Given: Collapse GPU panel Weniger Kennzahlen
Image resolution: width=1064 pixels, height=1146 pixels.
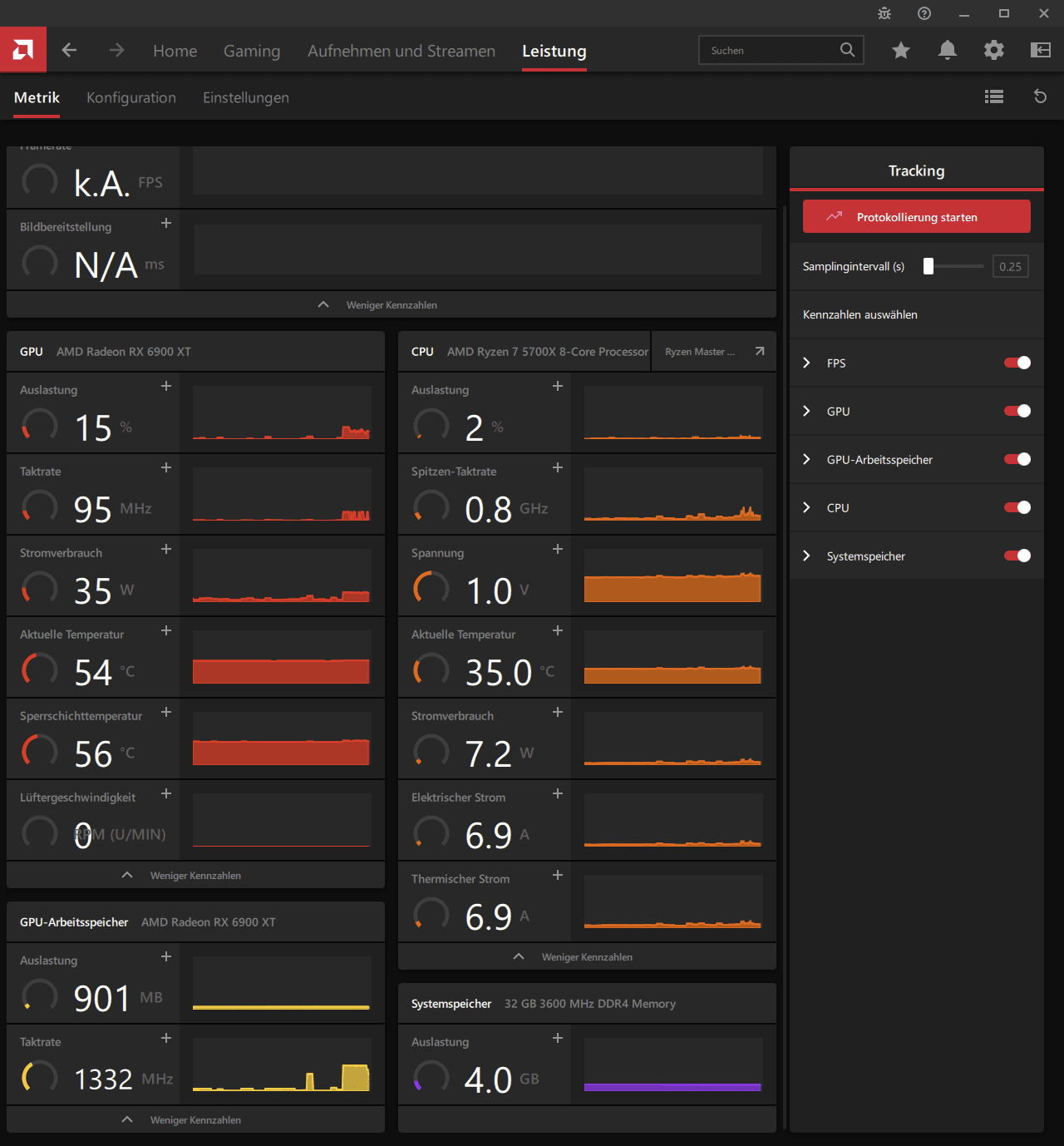Looking at the screenshot, I should coord(195,875).
